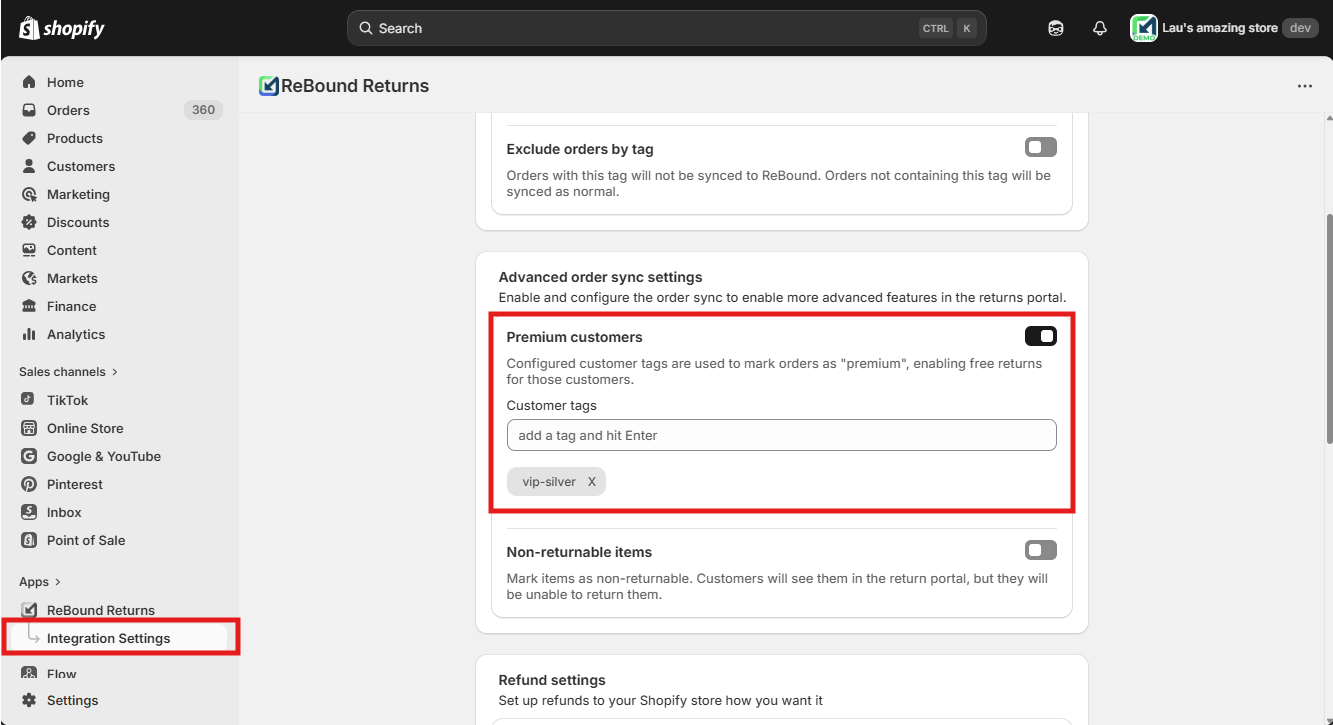
Task: Click the Markets globe icon
Action: [29, 278]
